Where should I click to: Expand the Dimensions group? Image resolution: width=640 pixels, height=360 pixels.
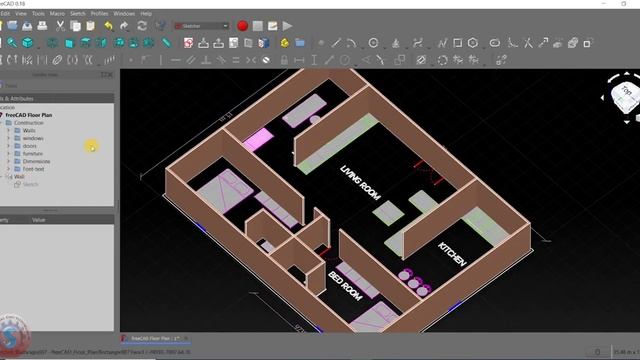tap(8, 162)
